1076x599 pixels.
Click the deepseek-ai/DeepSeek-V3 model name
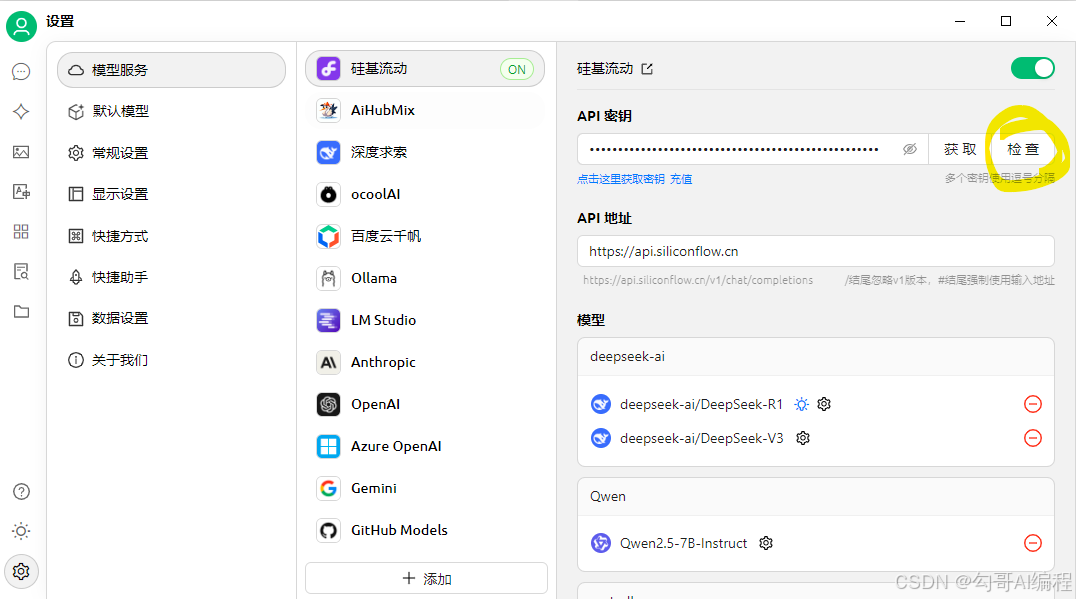[701, 438]
